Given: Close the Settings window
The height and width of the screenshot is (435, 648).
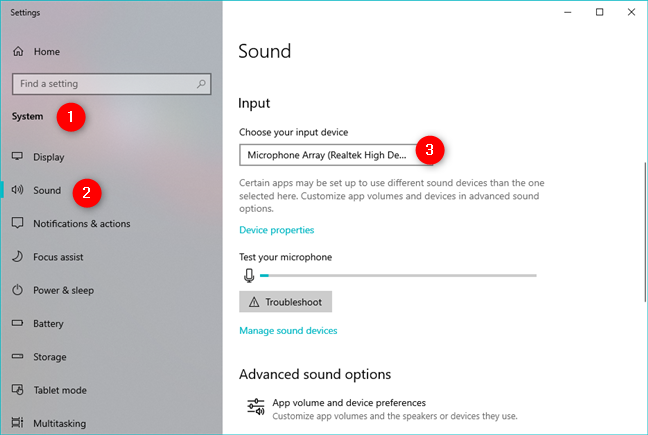Looking at the screenshot, I should pyautogui.click(x=631, y=12).
